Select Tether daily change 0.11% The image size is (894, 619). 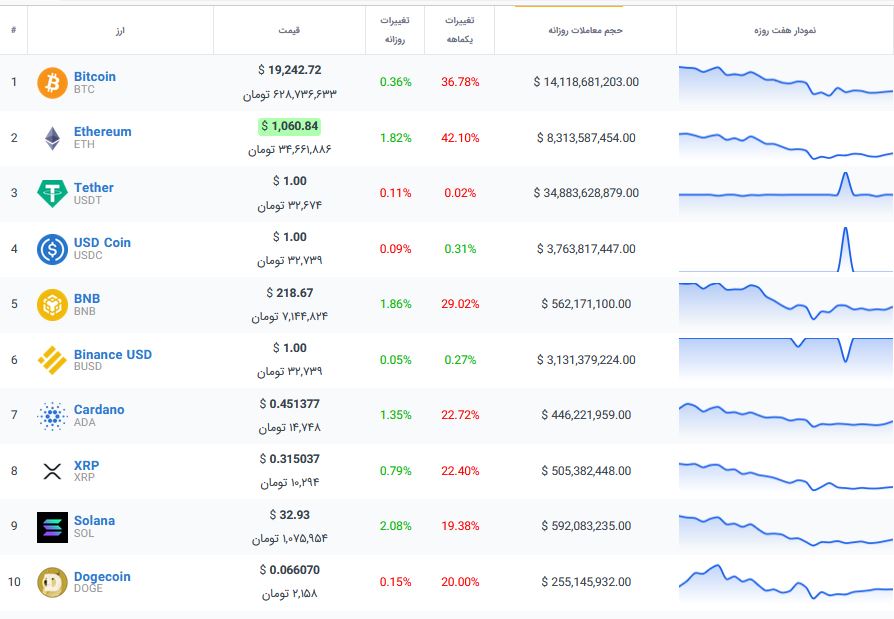[396, 193]
